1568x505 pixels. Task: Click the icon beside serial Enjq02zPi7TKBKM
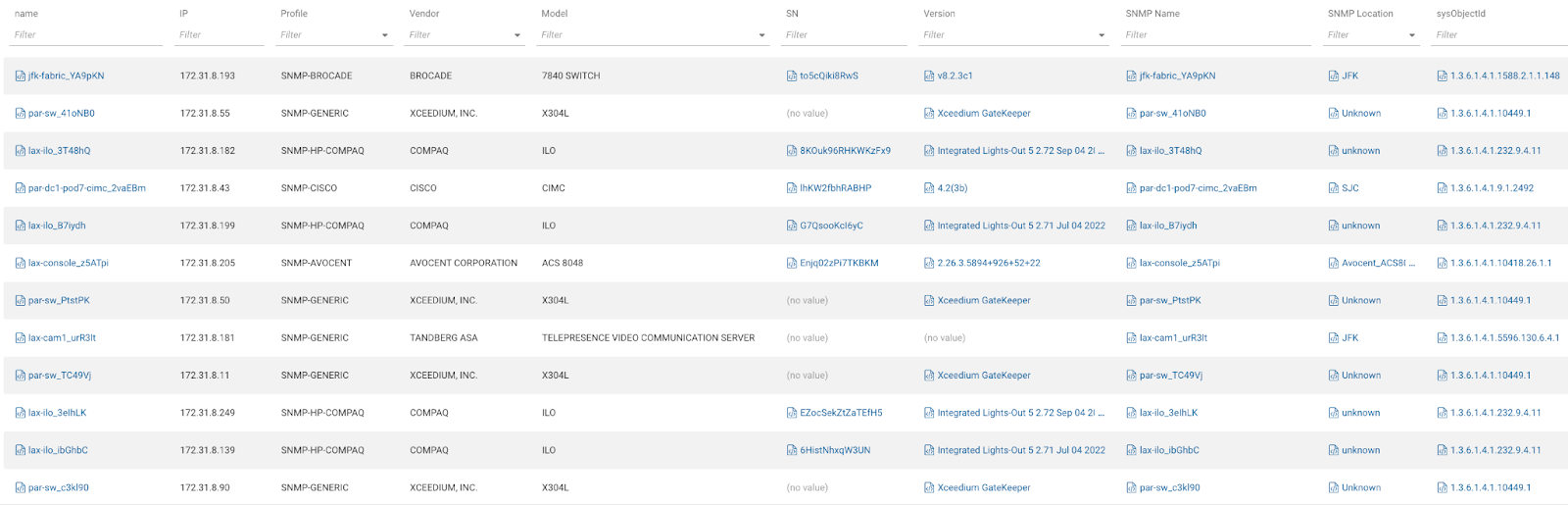point(792,263)
